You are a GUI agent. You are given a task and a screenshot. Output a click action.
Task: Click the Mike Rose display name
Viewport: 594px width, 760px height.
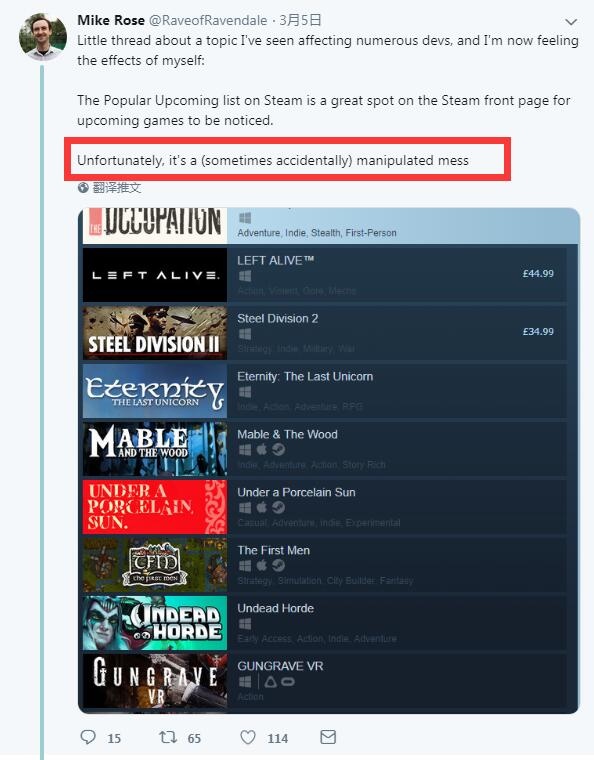coord(111,20)
